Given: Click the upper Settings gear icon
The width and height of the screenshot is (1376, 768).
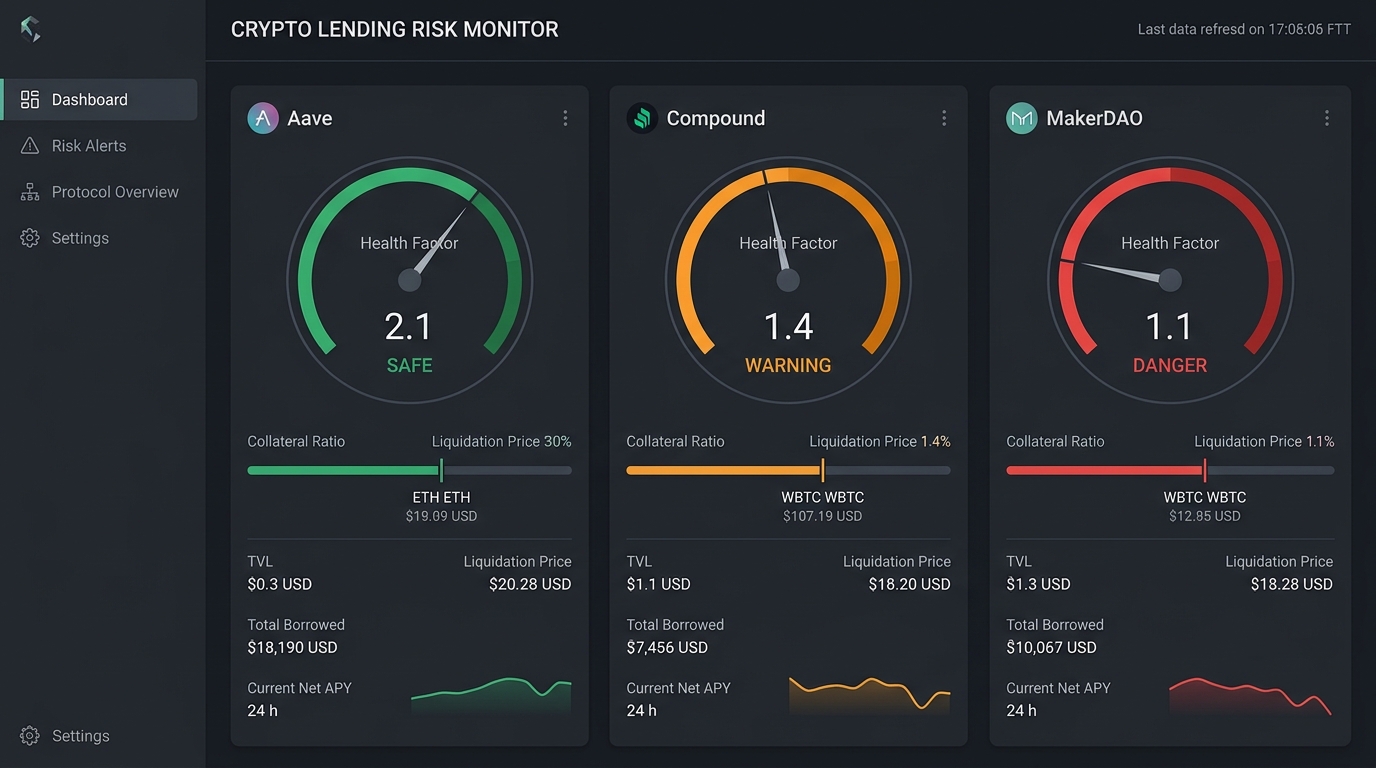Looking at the screenshot, I should tap(30, 238).
